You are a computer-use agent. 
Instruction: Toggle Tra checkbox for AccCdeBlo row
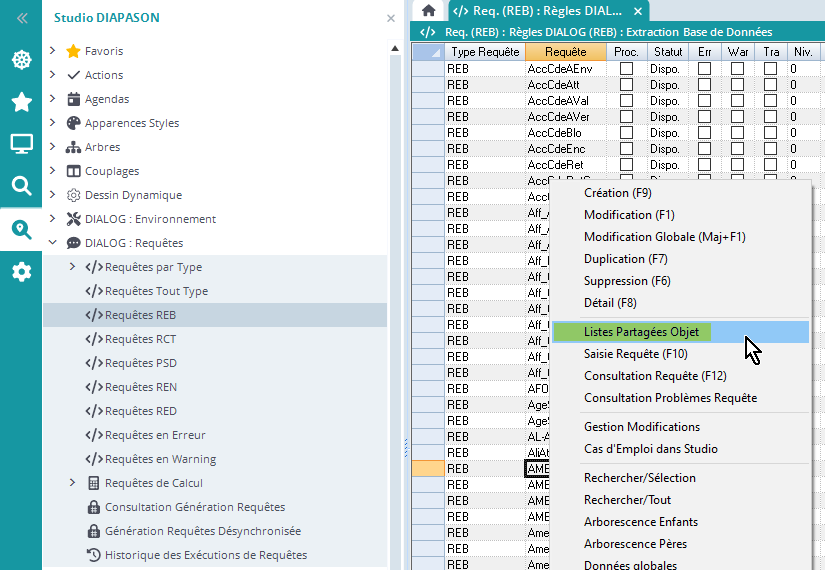(x=770, y=133)
